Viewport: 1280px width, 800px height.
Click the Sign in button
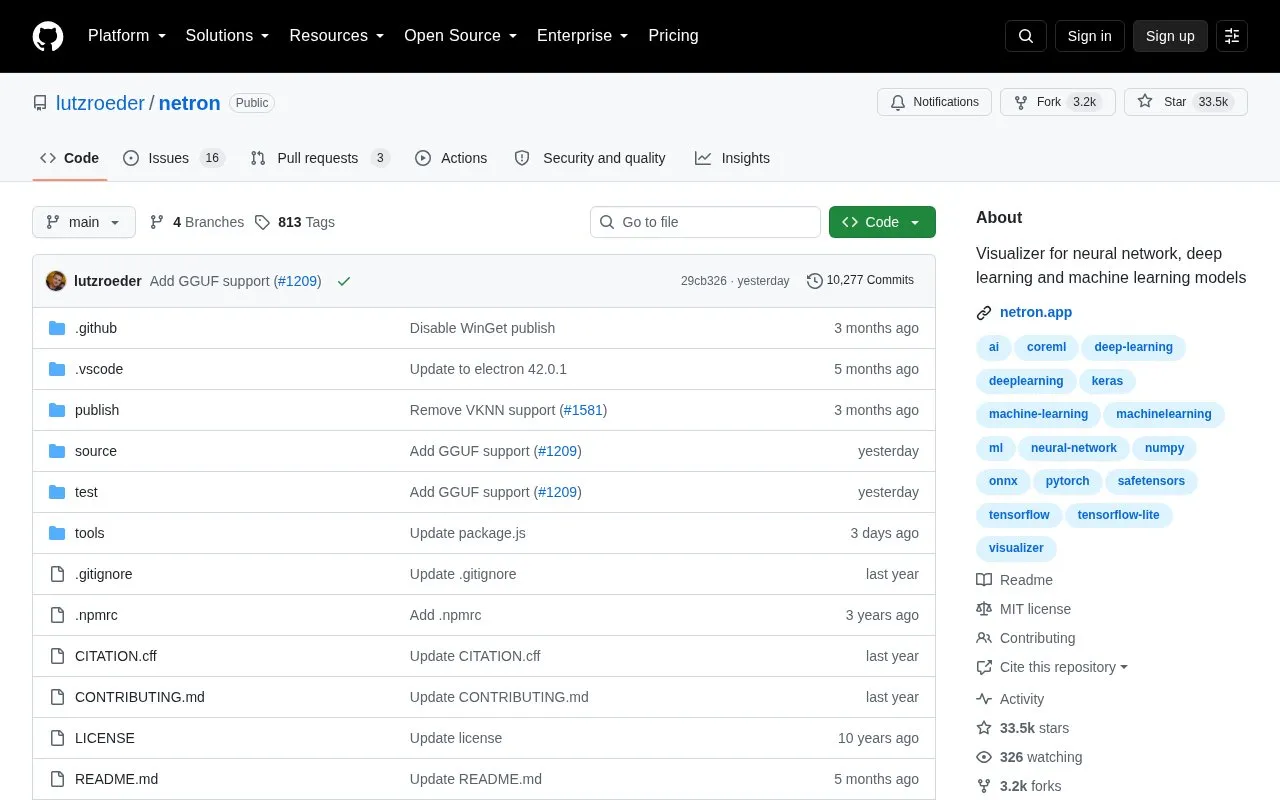[1089, 36]
